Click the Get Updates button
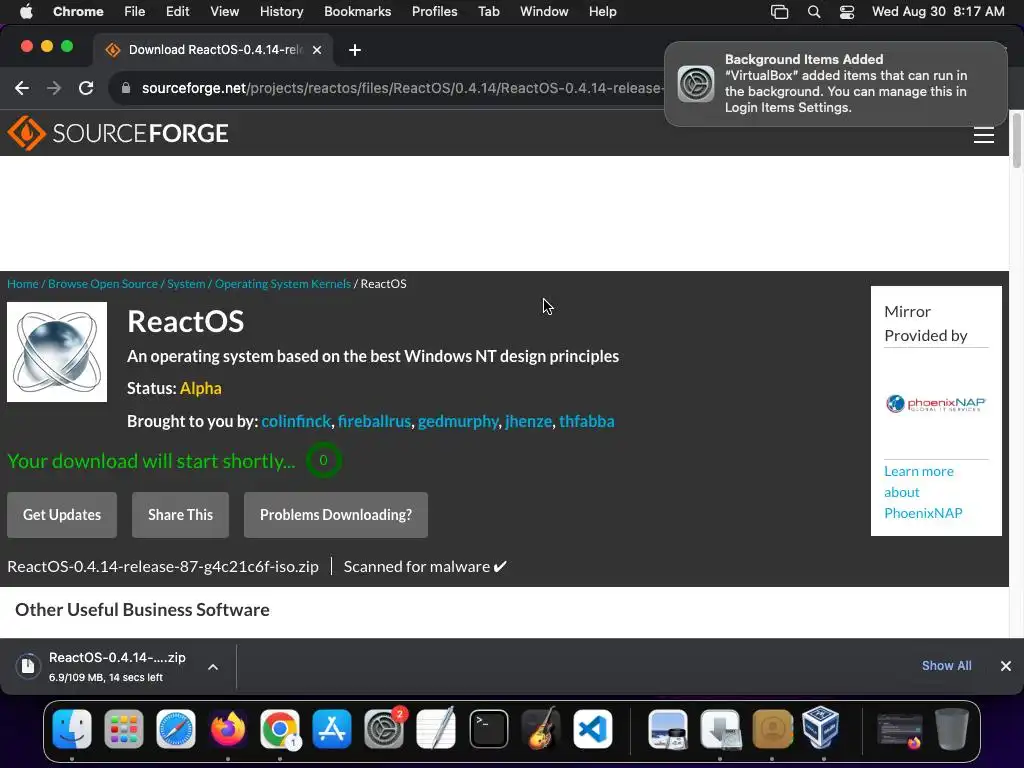This screenshot has width=1024, height=768. click(x=62, y=515)
